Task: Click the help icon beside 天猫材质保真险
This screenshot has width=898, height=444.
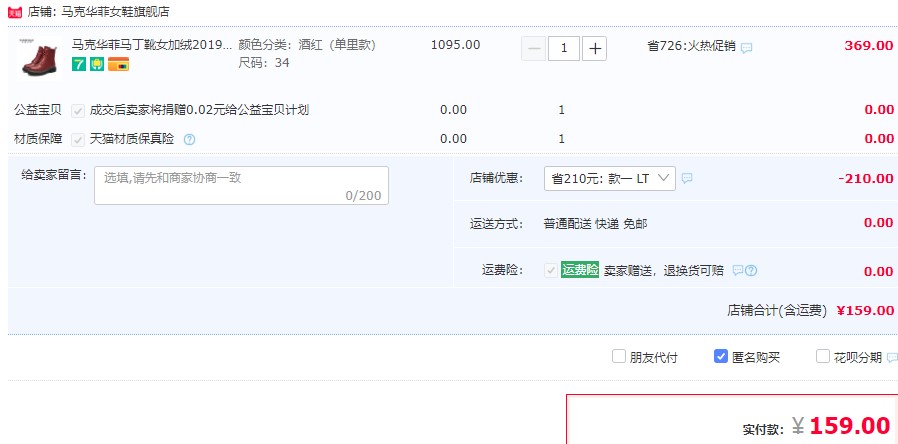Action: coord(190,139)
